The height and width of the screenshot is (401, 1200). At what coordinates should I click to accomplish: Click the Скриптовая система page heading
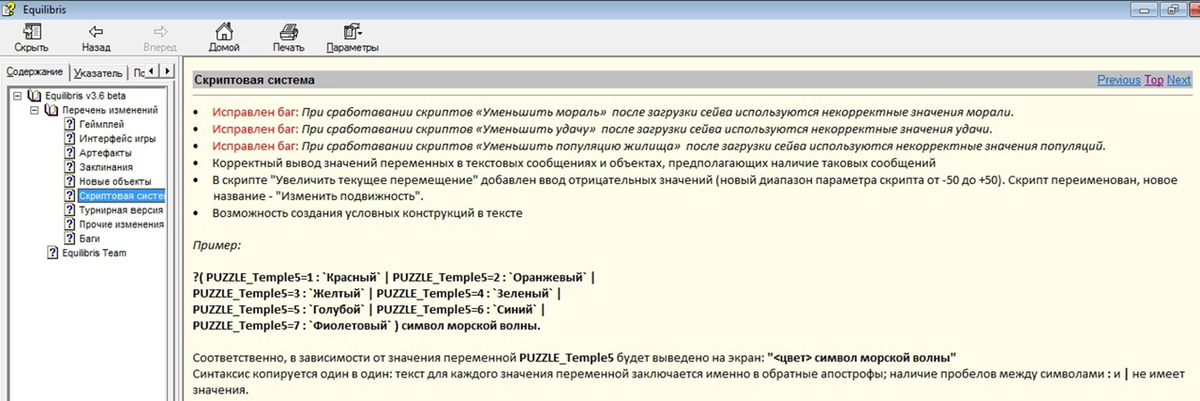click(254, 79)
